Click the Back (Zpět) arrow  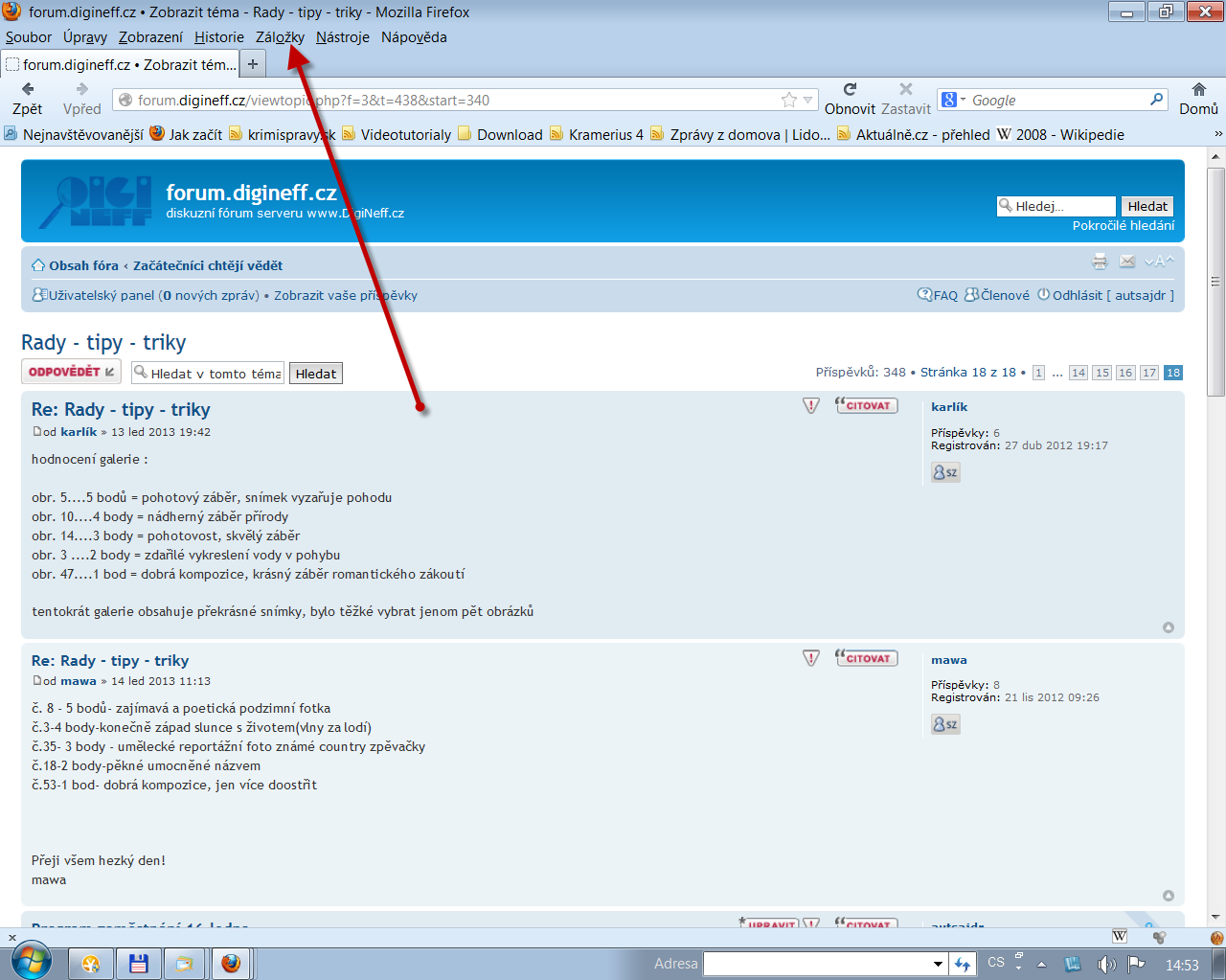coord(28,90)
